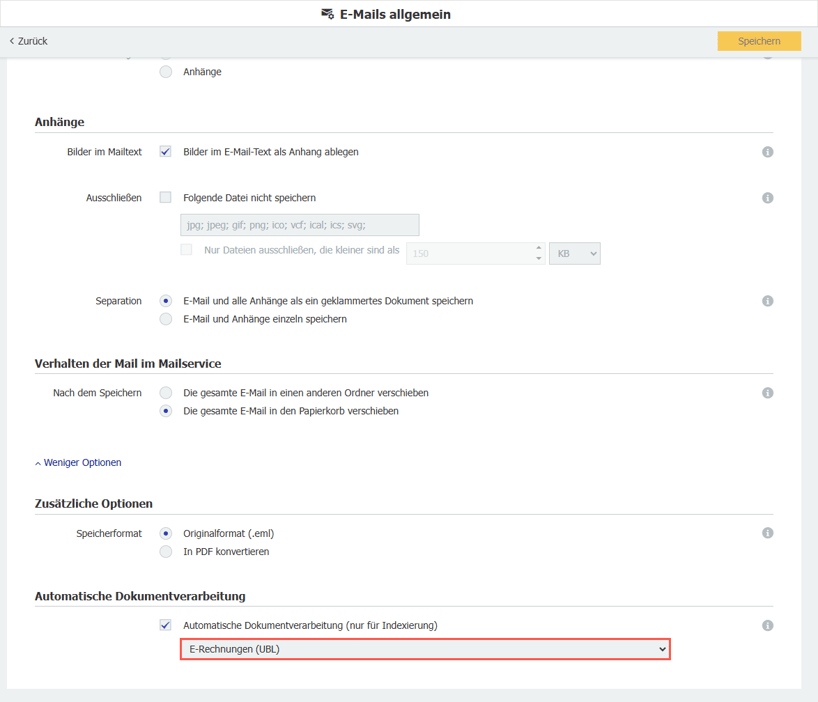Uncheck Bilder im E-Mail-Text als Anhang ablegen
Screen dimensions: 818x702
point(166,152)
